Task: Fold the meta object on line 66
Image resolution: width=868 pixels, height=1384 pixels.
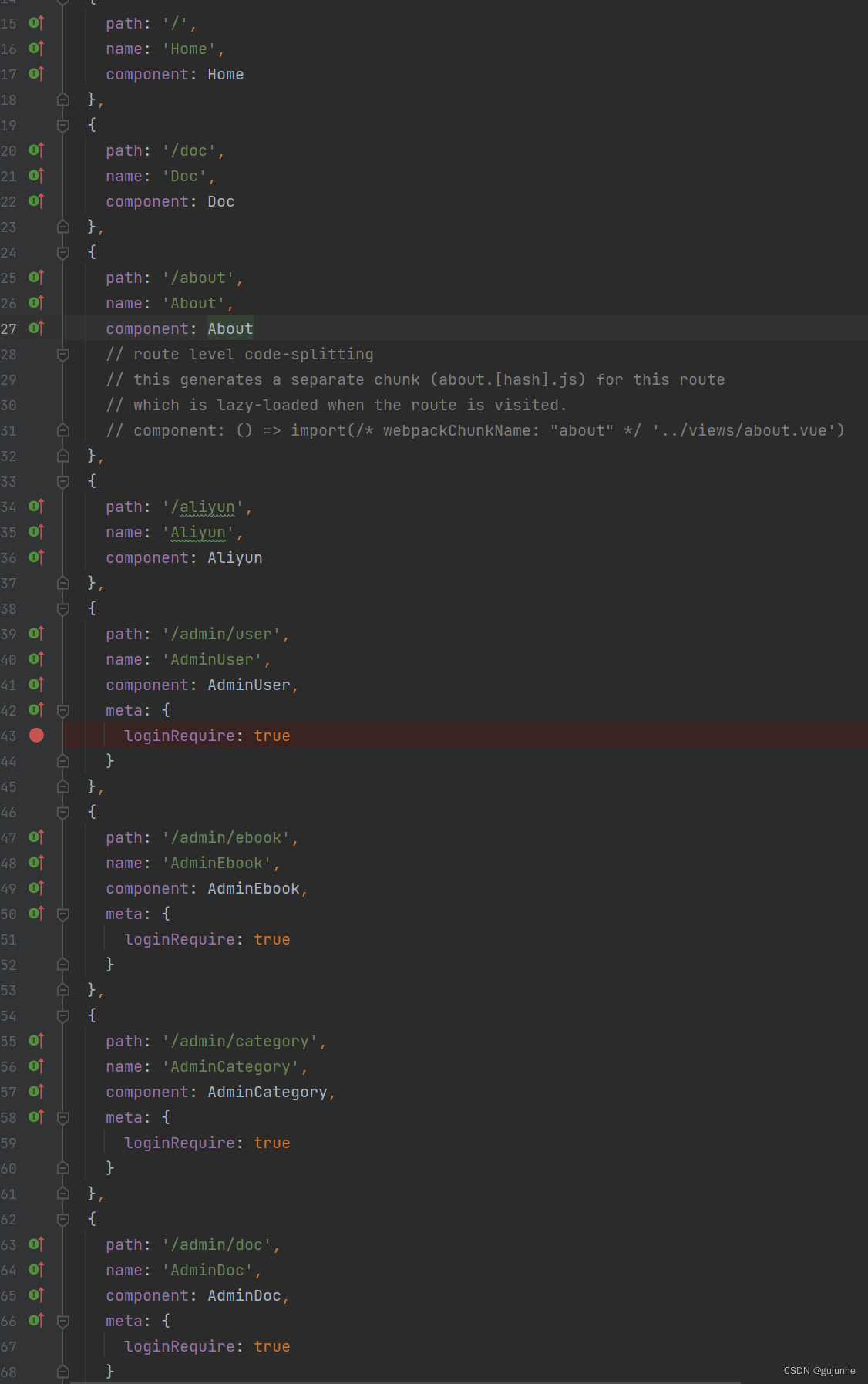Action: click(x=63, y=1321)
